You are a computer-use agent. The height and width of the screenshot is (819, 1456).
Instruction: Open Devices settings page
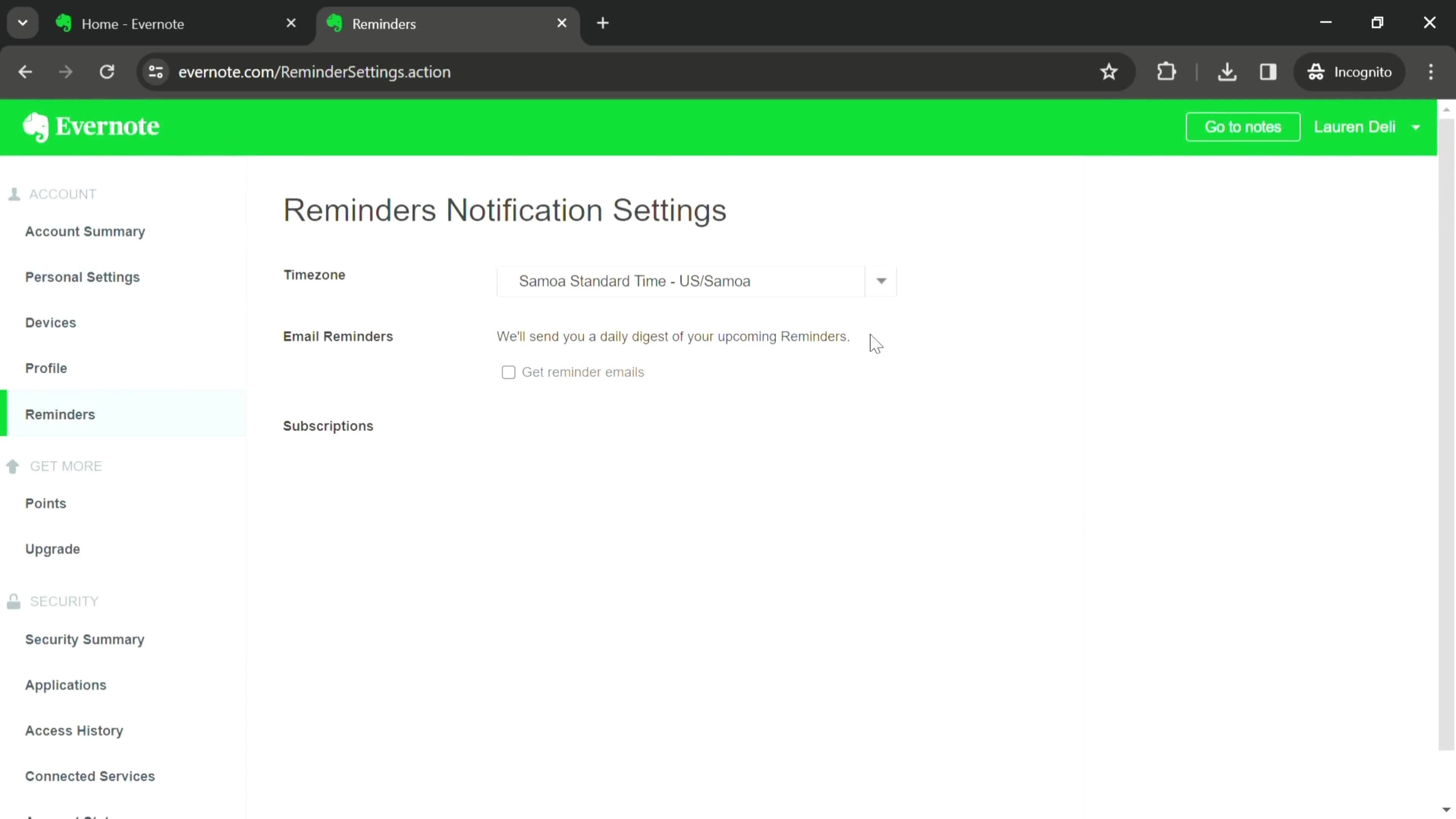point(50,322)
